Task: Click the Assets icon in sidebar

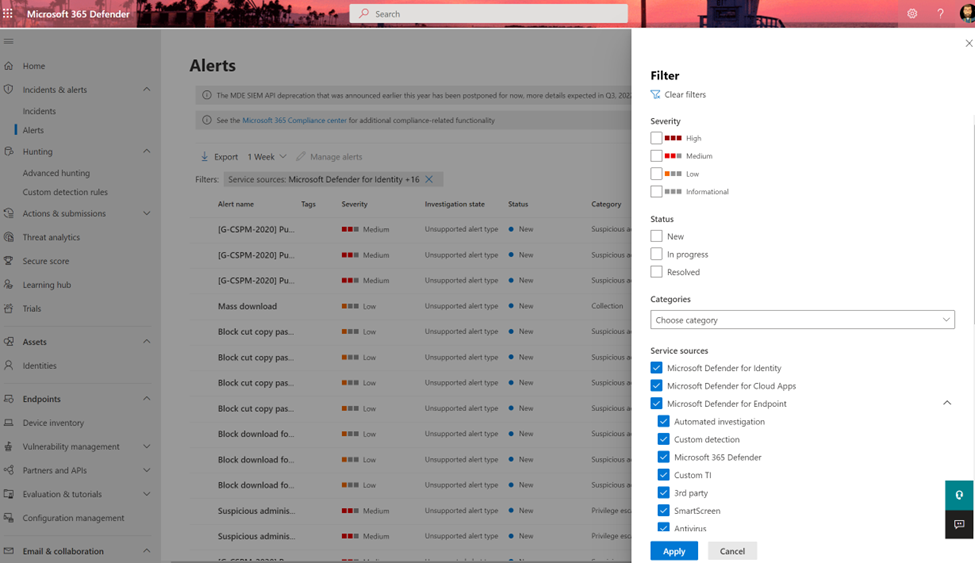Action: tap(8, 342)
